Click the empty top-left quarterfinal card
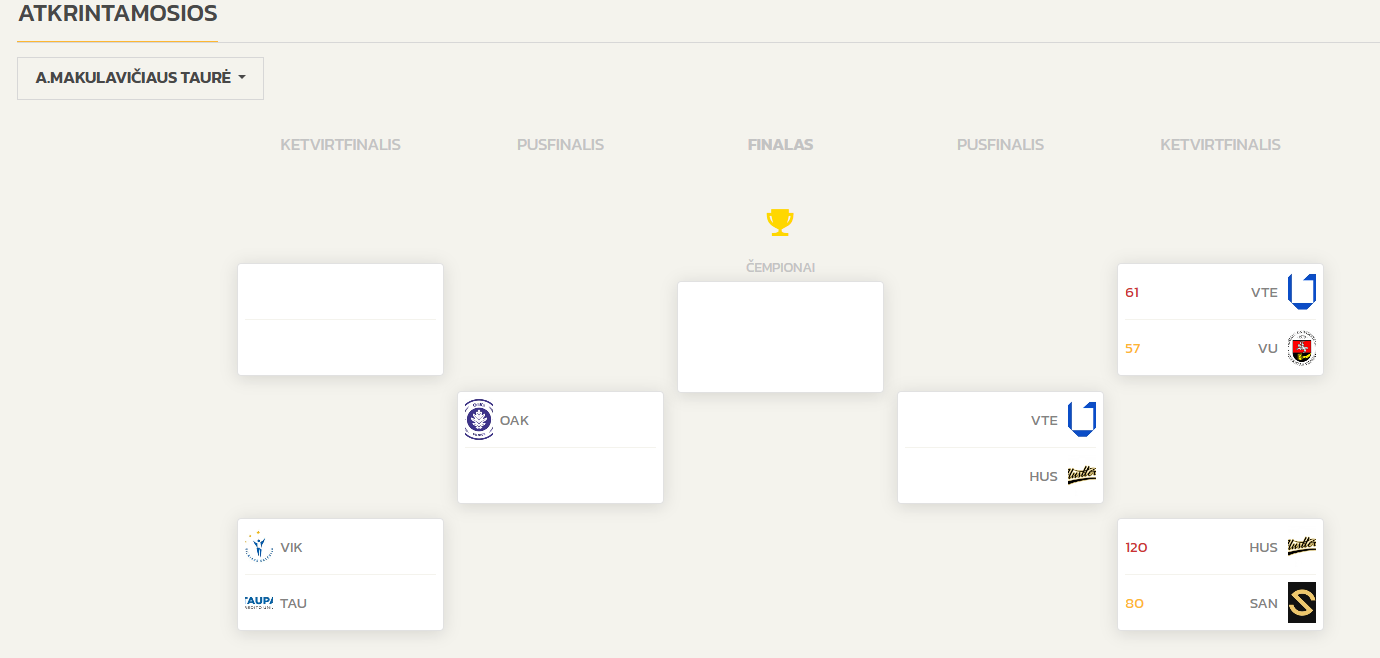 pyautogui.click(x=340, y=319)
